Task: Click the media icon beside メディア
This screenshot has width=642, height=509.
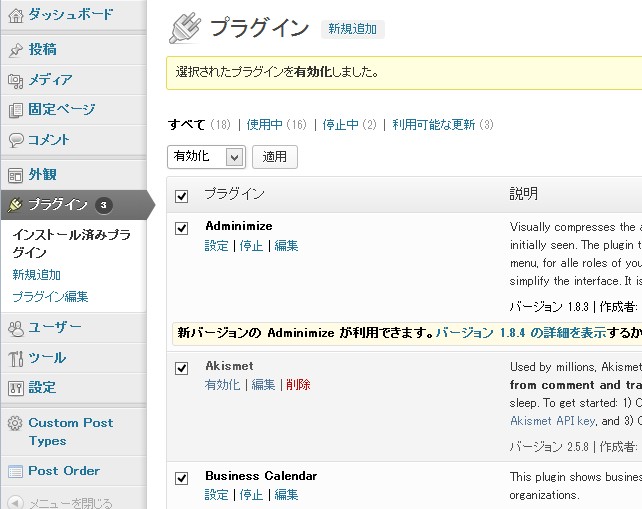Action: pyautogui.click(x=16, y=81)
